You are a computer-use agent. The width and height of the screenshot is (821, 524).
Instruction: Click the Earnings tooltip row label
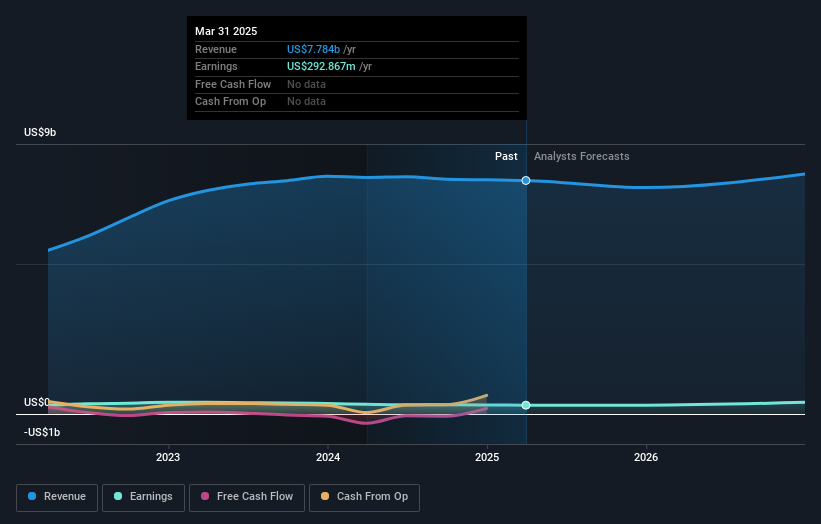click(x=216, y=66)
